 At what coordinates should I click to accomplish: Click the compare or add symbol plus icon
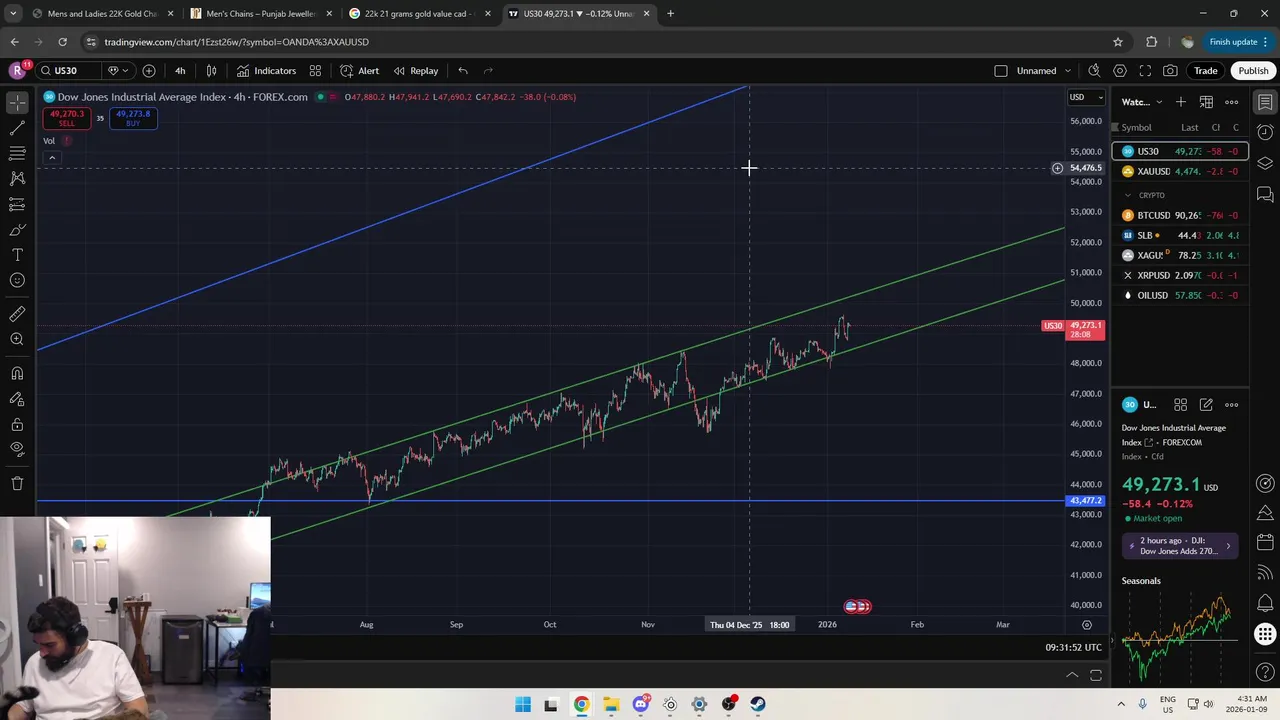coord(149,71)
